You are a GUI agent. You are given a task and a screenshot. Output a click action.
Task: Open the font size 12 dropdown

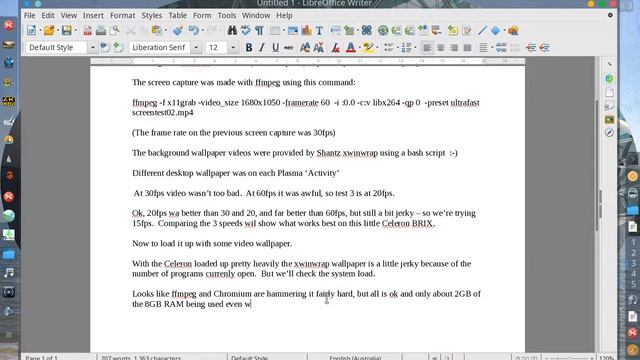pyautogui.click(x=233, y=47)
